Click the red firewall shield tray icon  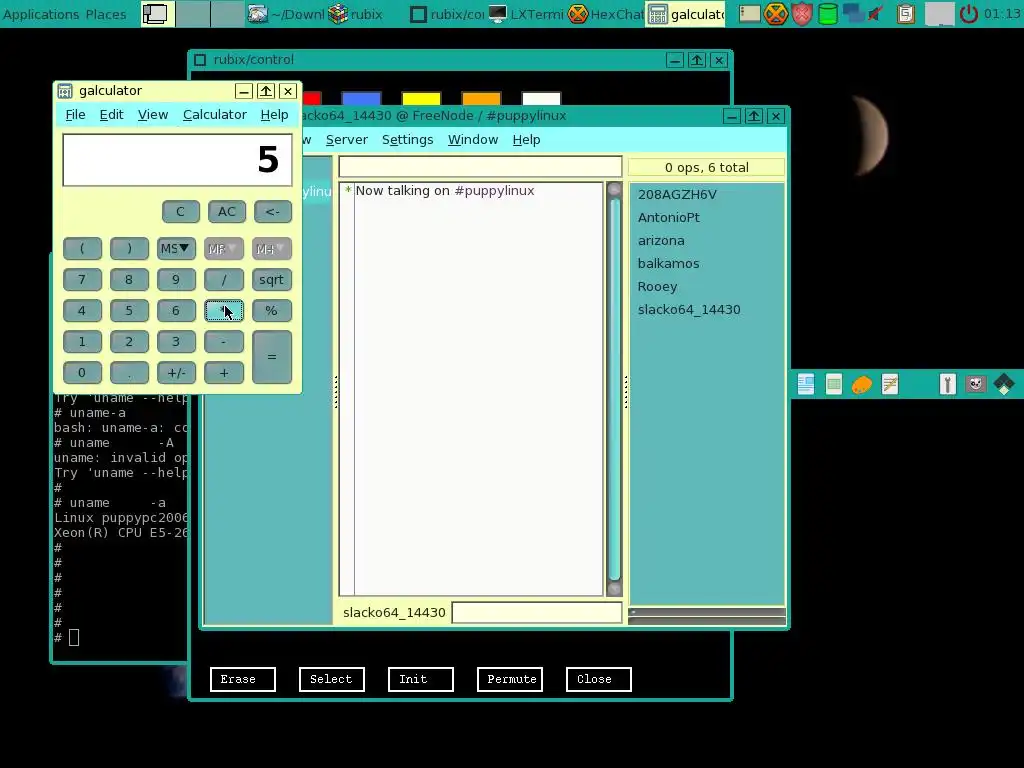[802, 14]
